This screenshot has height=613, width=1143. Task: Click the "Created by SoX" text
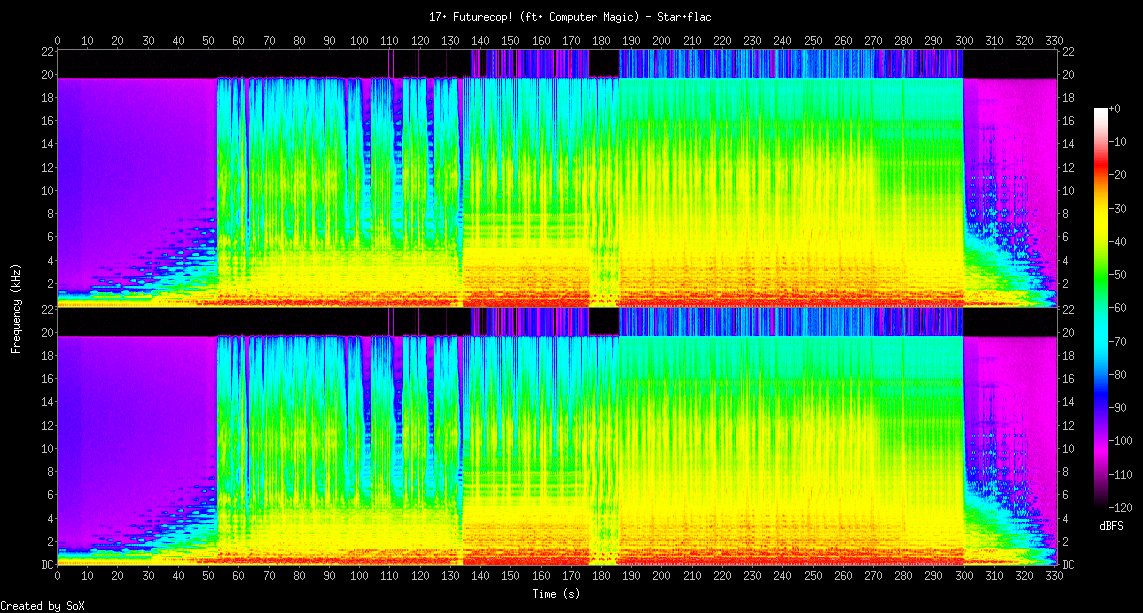point(41,605)
